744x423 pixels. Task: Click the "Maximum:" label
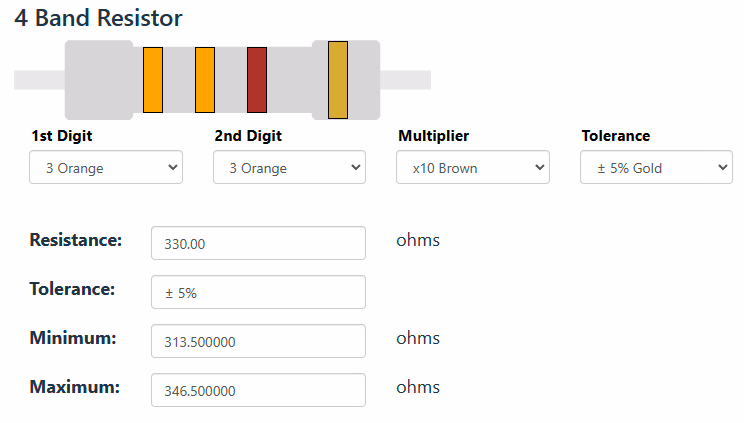point(75,387)
